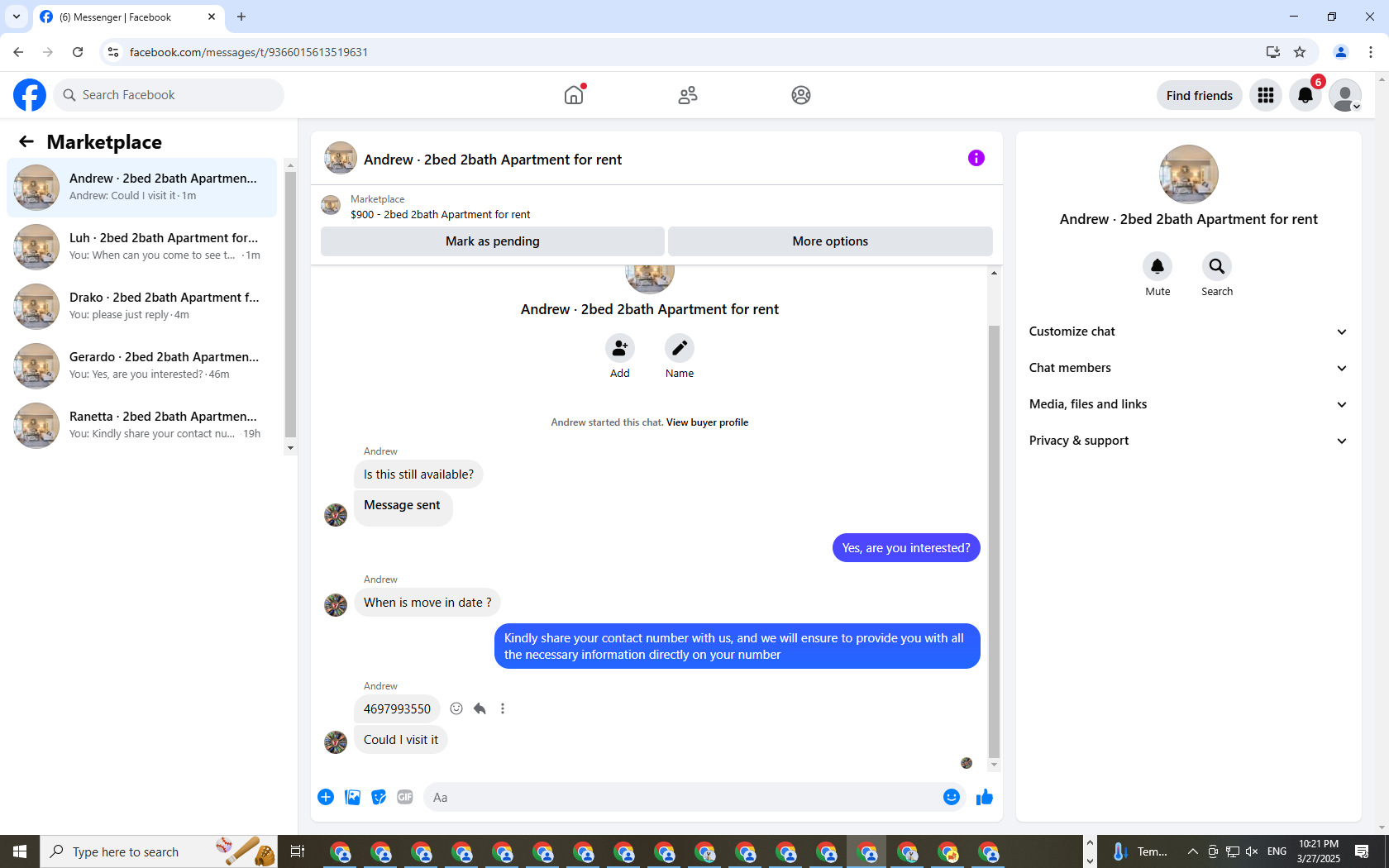Open the View buyer profile link
Screen dimensions: 1389x868
coord(707,422)
